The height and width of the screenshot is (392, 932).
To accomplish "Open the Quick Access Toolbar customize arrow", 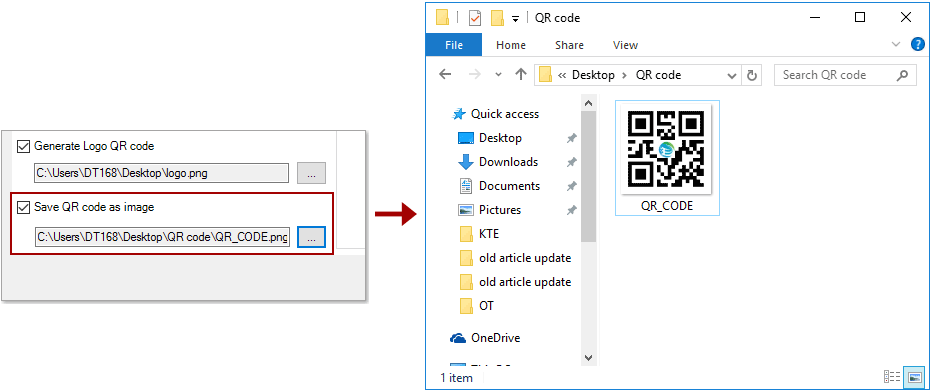I will [516, 18].
